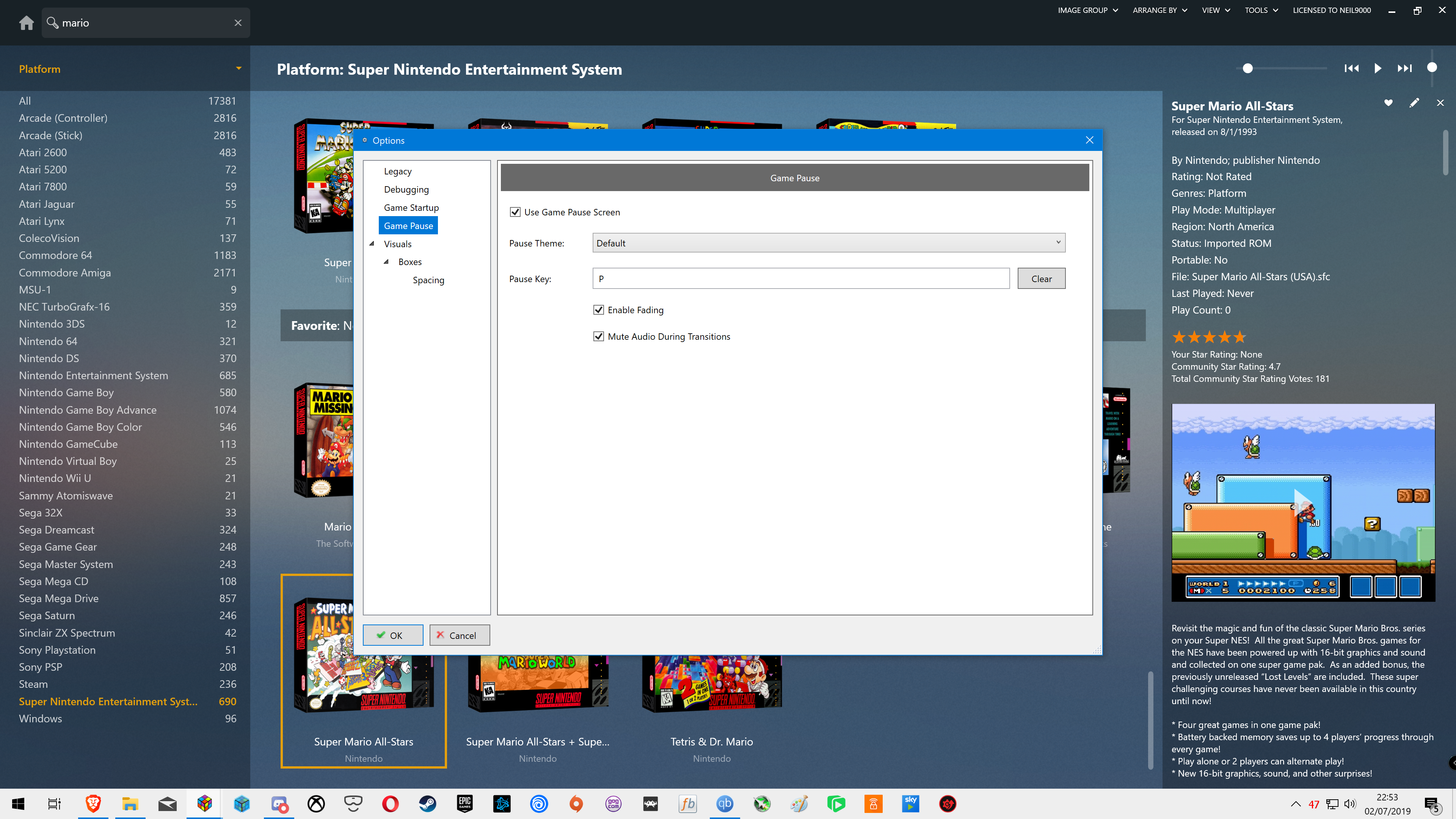
Task: Launch the Xbox app from taskbar
Action: (x=316, y=804)
